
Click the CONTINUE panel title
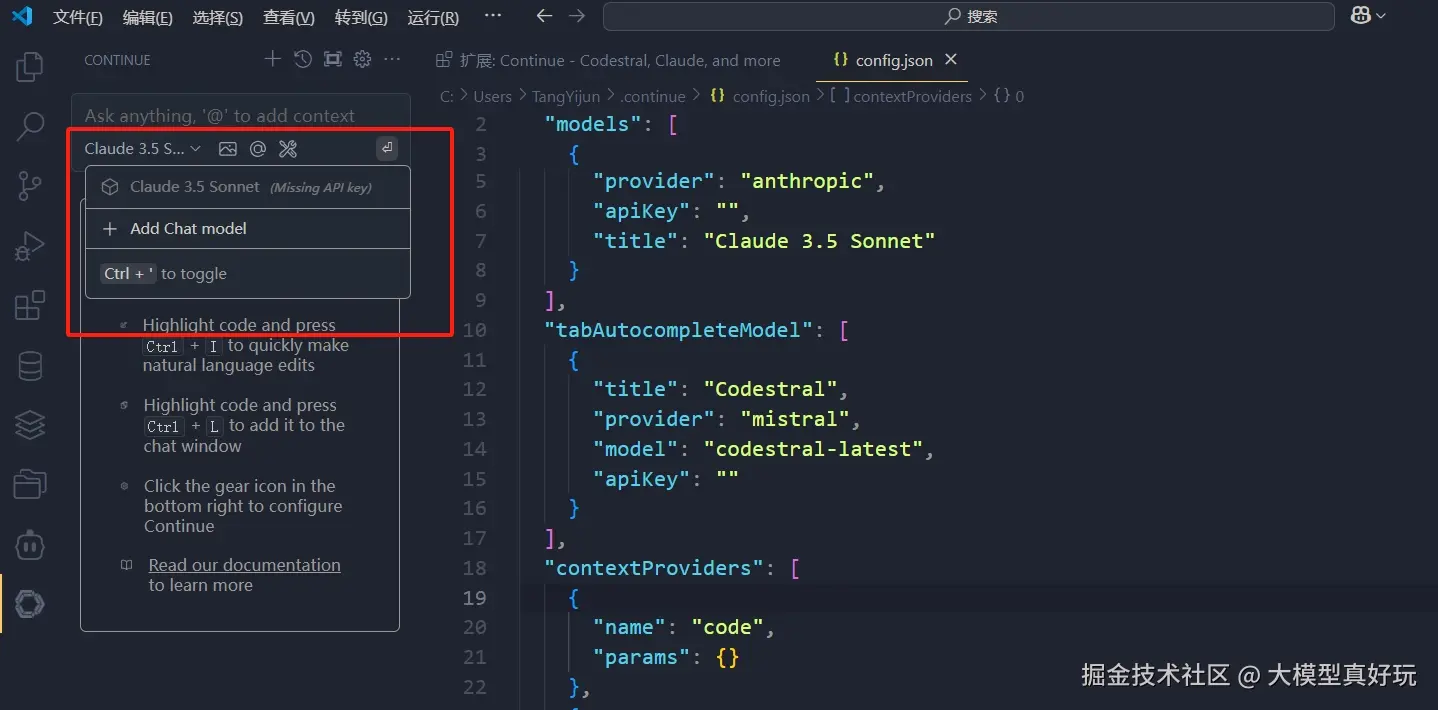point(117,60)
